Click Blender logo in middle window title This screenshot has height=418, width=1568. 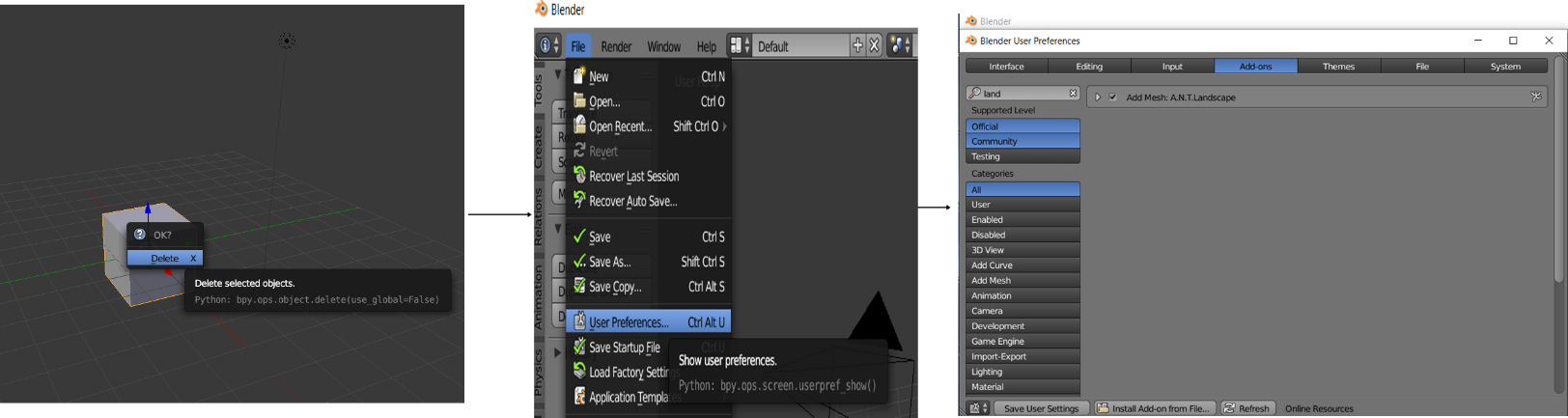click(541, 9)
